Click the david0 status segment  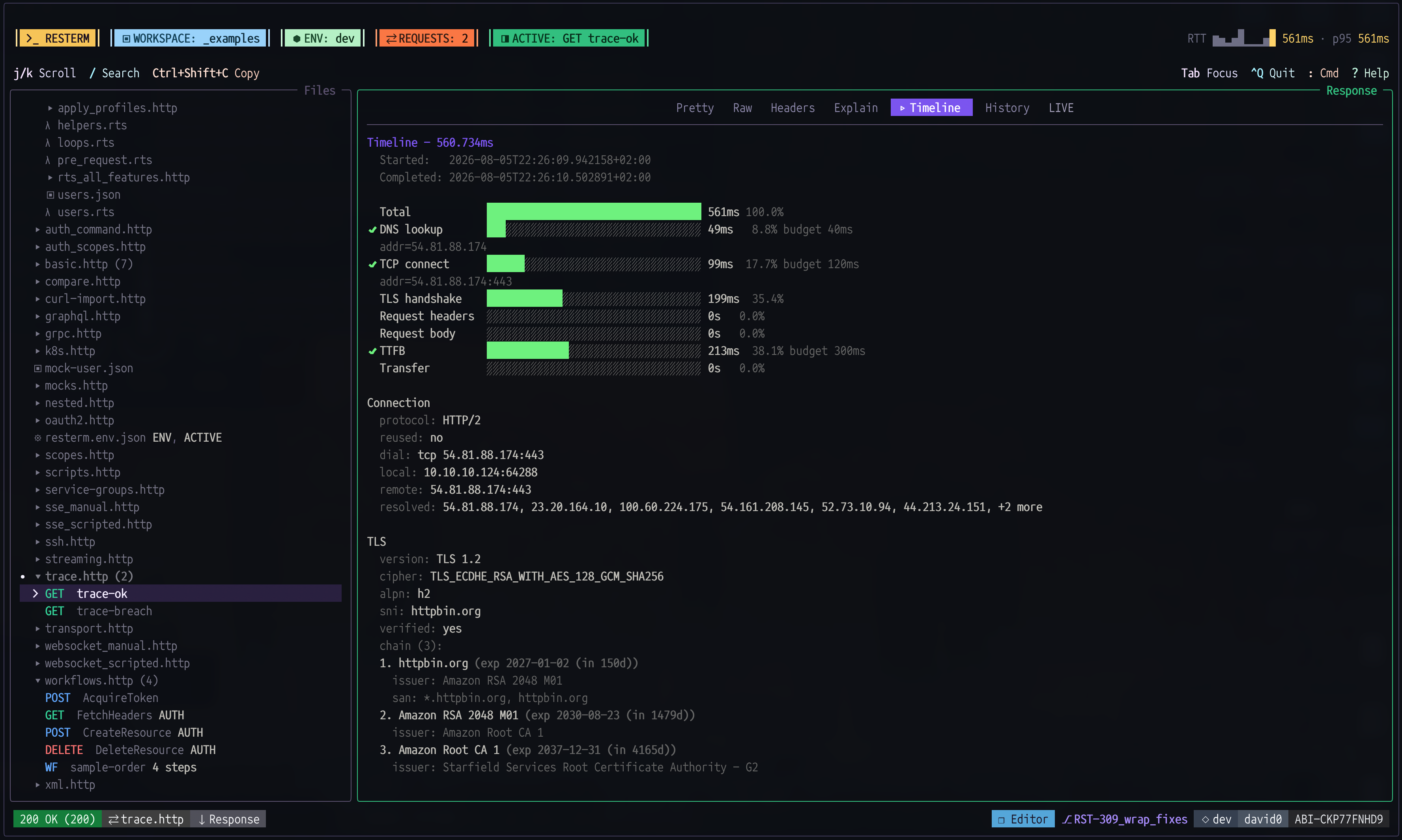[1263, 819]
